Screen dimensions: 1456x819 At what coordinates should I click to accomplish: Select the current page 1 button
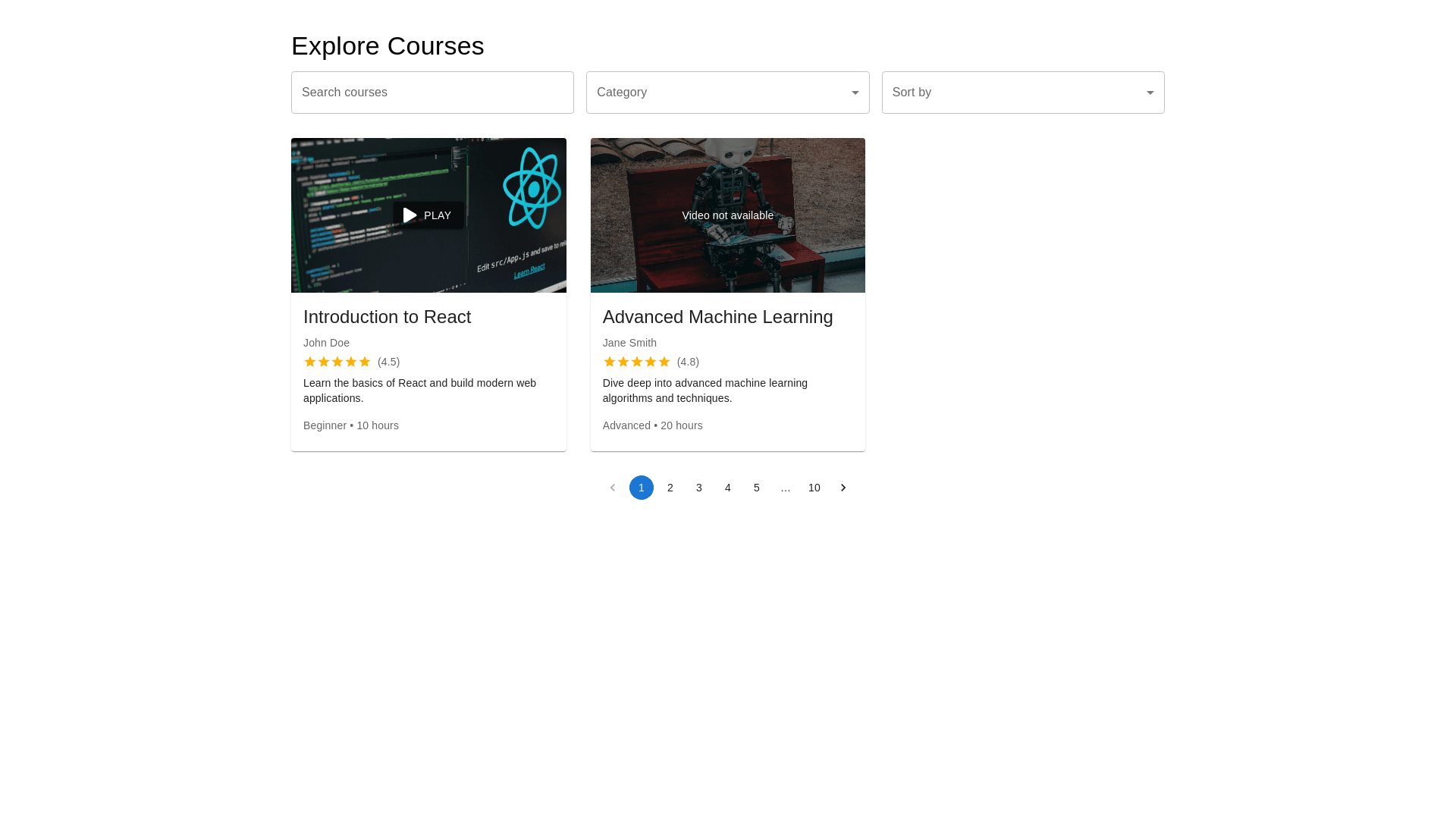click(642, 488)
